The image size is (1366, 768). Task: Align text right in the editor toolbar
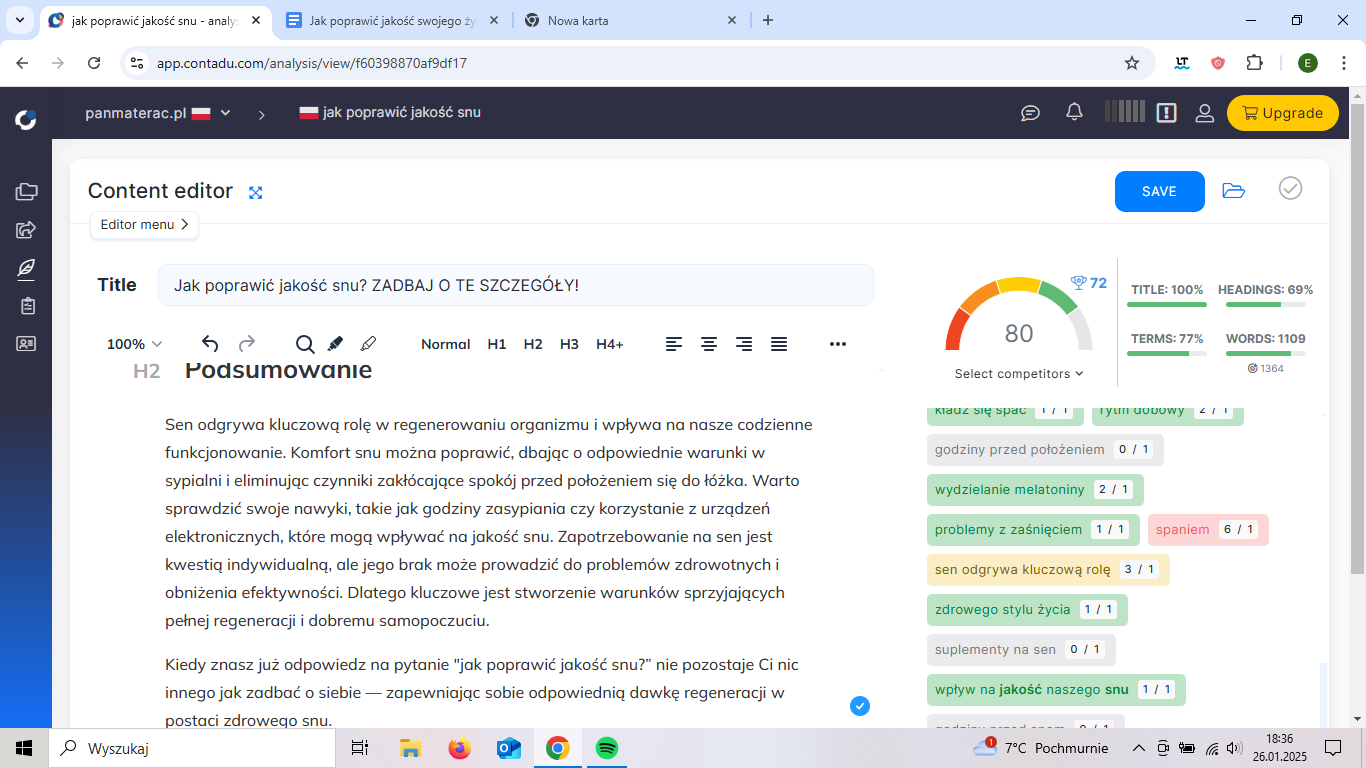click(x=744, y=344)
